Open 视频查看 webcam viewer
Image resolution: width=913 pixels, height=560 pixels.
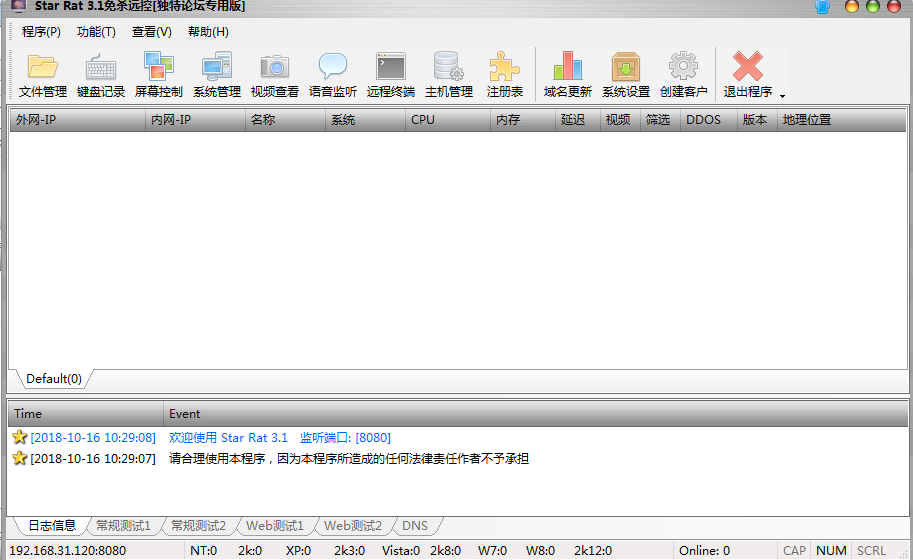pyautogui.click(x=274, y=75)
